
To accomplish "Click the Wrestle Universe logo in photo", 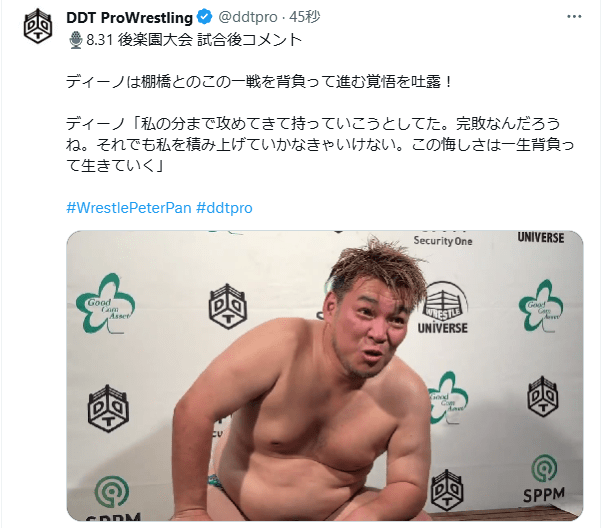I will tap(443, 307).
